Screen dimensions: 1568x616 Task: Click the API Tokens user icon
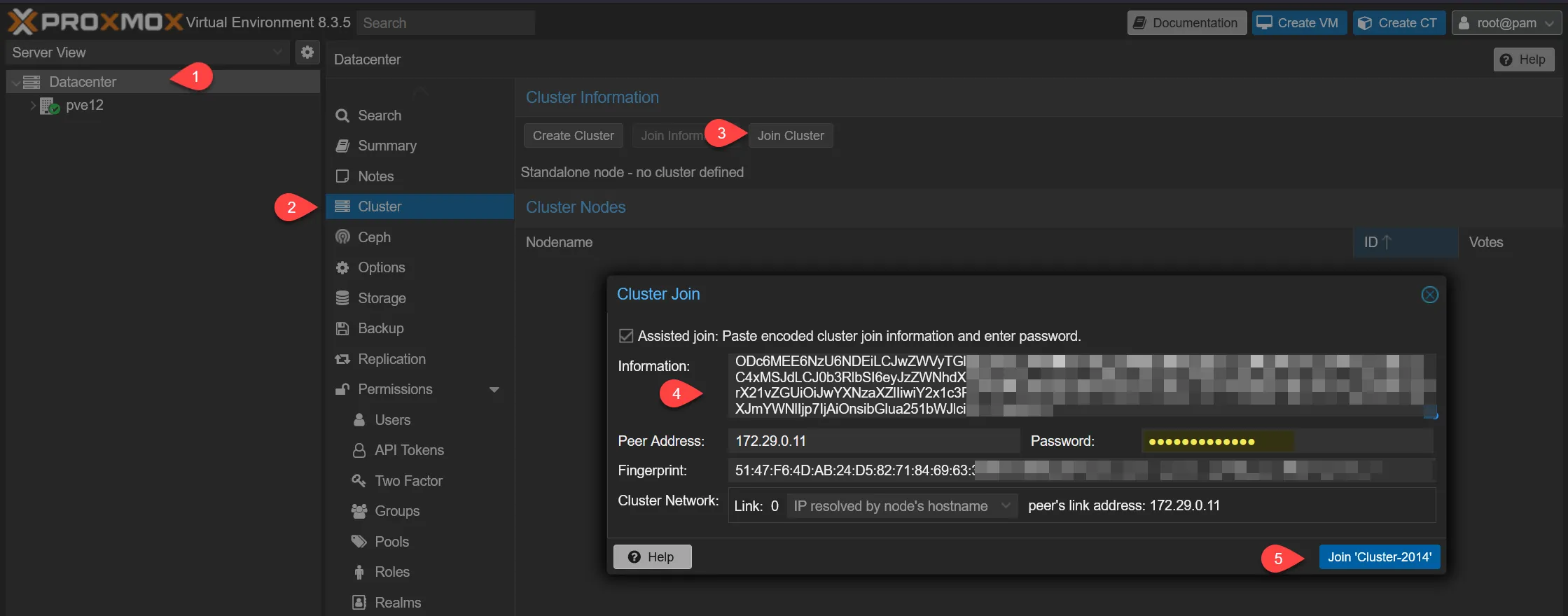359,450
